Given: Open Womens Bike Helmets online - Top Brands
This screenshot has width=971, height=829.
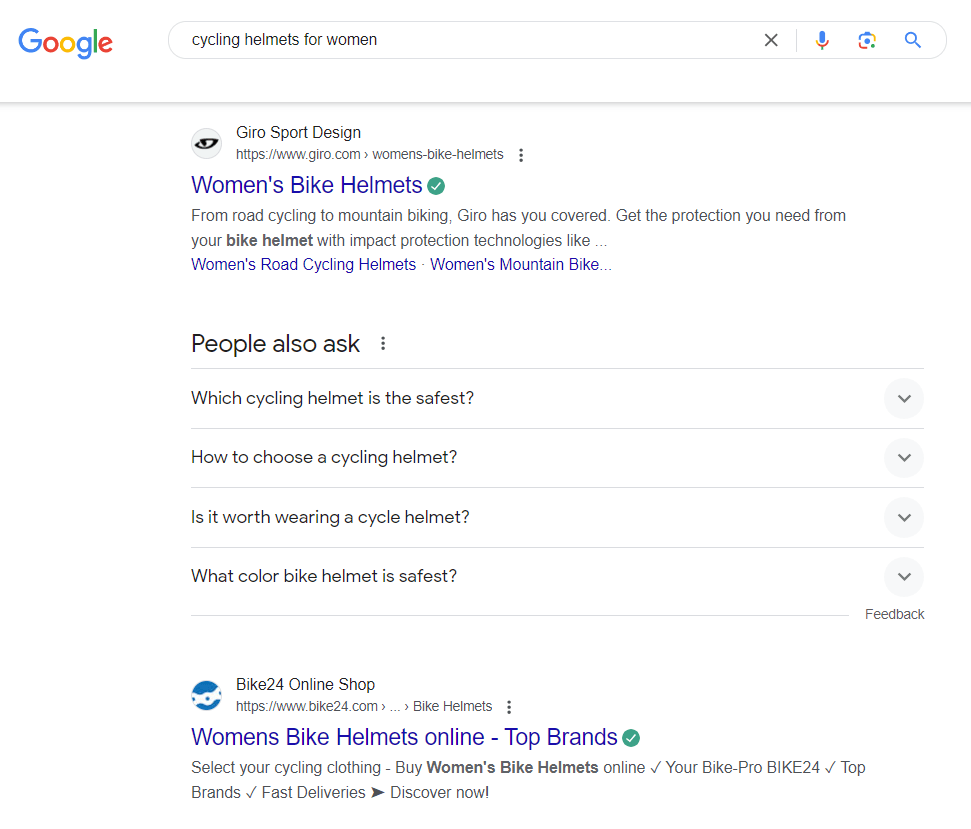Looking at the screenshot, I should click(x=404, y=737).
